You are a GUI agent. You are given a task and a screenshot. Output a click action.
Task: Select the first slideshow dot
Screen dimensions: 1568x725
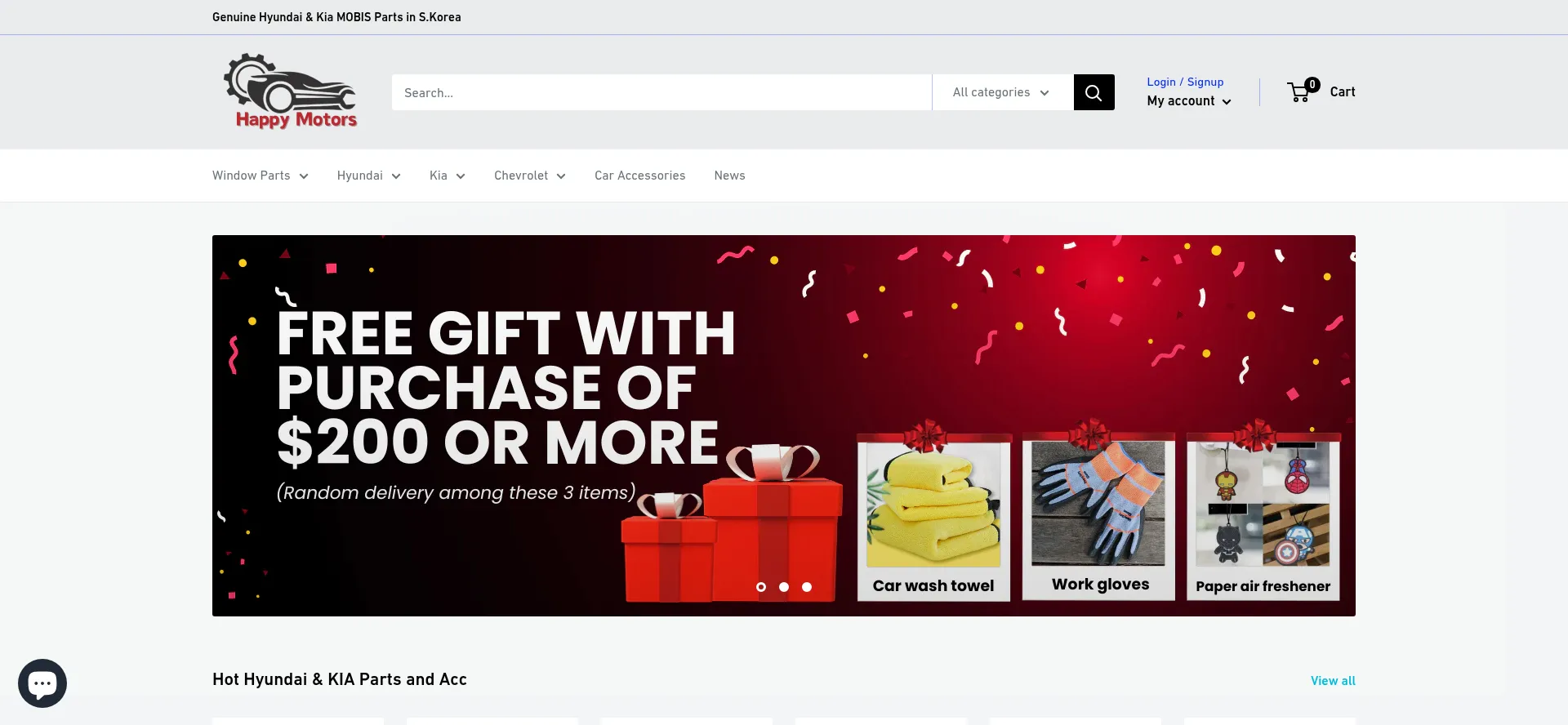click(761, 587)
